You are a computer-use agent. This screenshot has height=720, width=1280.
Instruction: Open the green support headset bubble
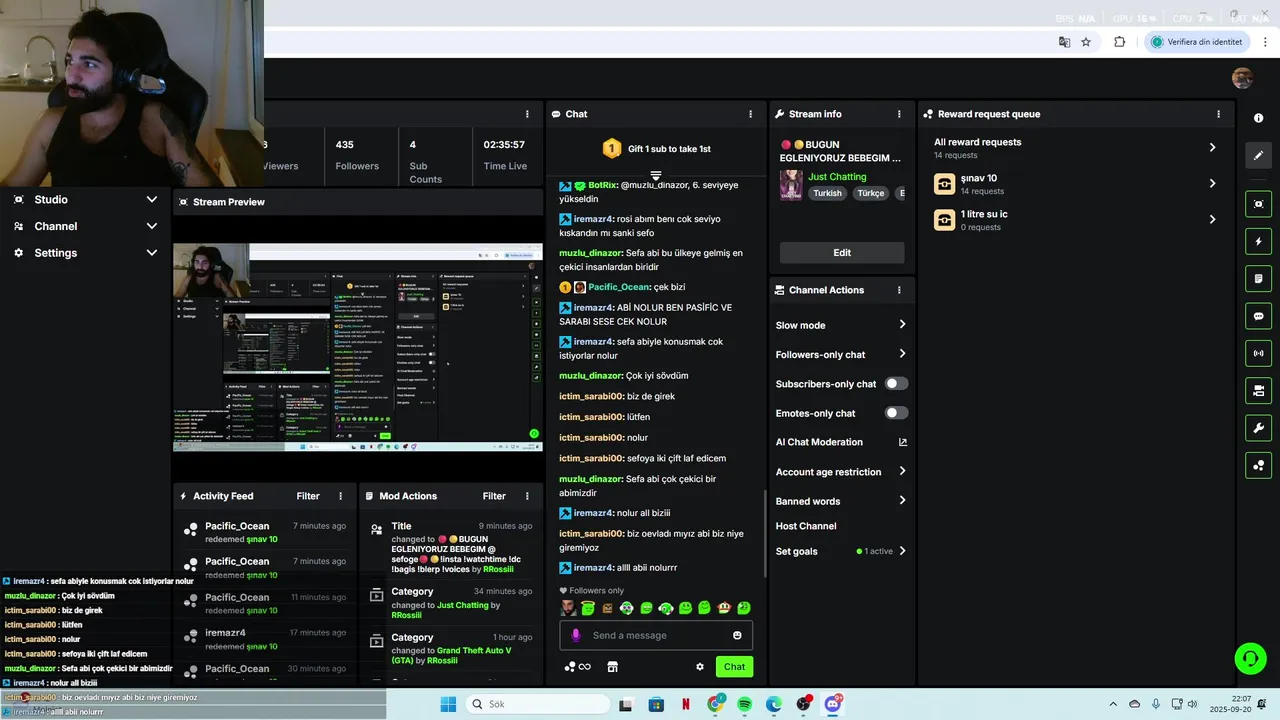(x=1250, y=658)
